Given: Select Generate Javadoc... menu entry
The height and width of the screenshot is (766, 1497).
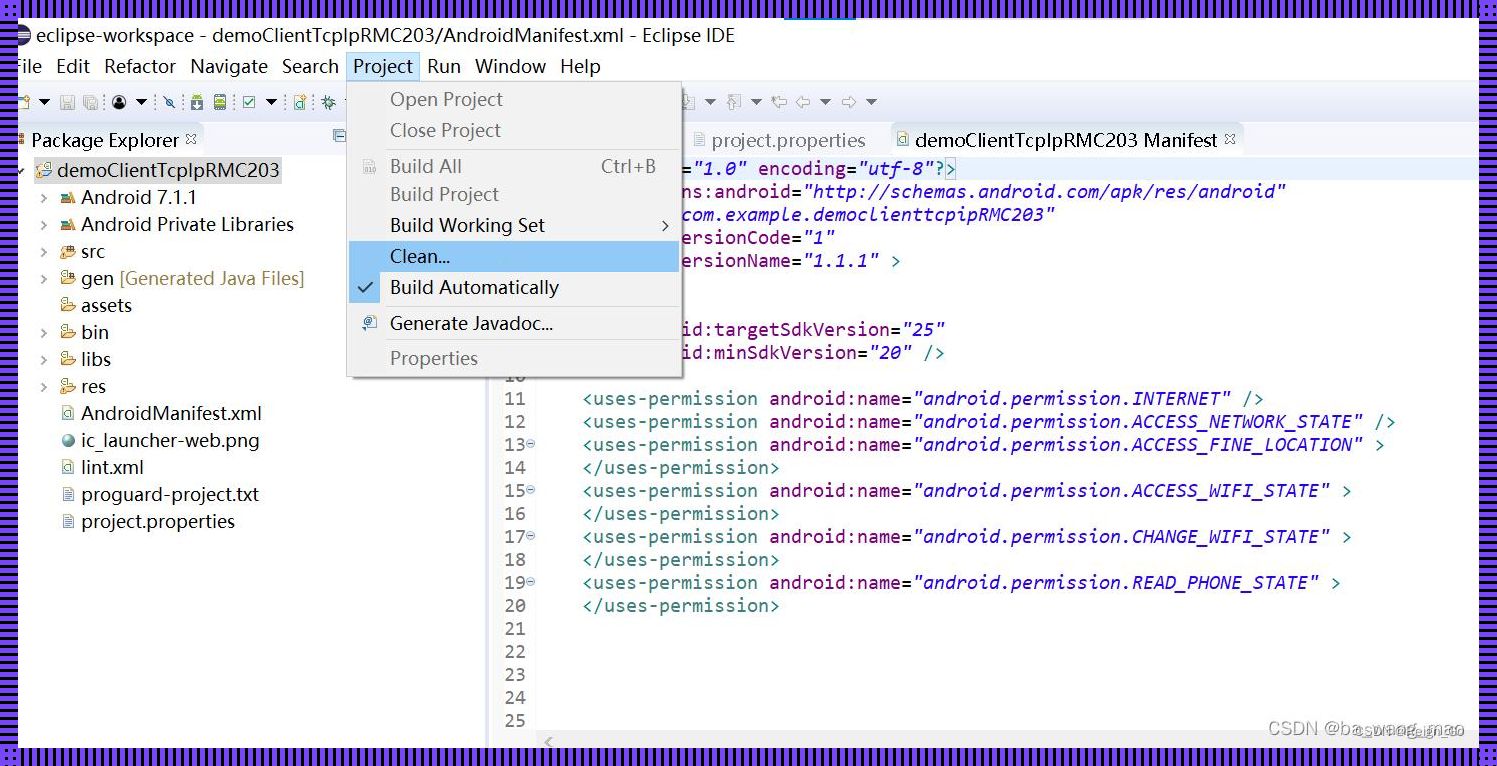Looking at the screenshot, I should (514, 324).
